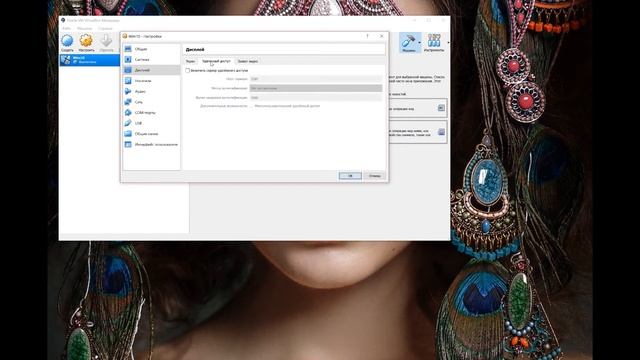Open the USB settings category
640x360 pixels.
click(151, 123)
